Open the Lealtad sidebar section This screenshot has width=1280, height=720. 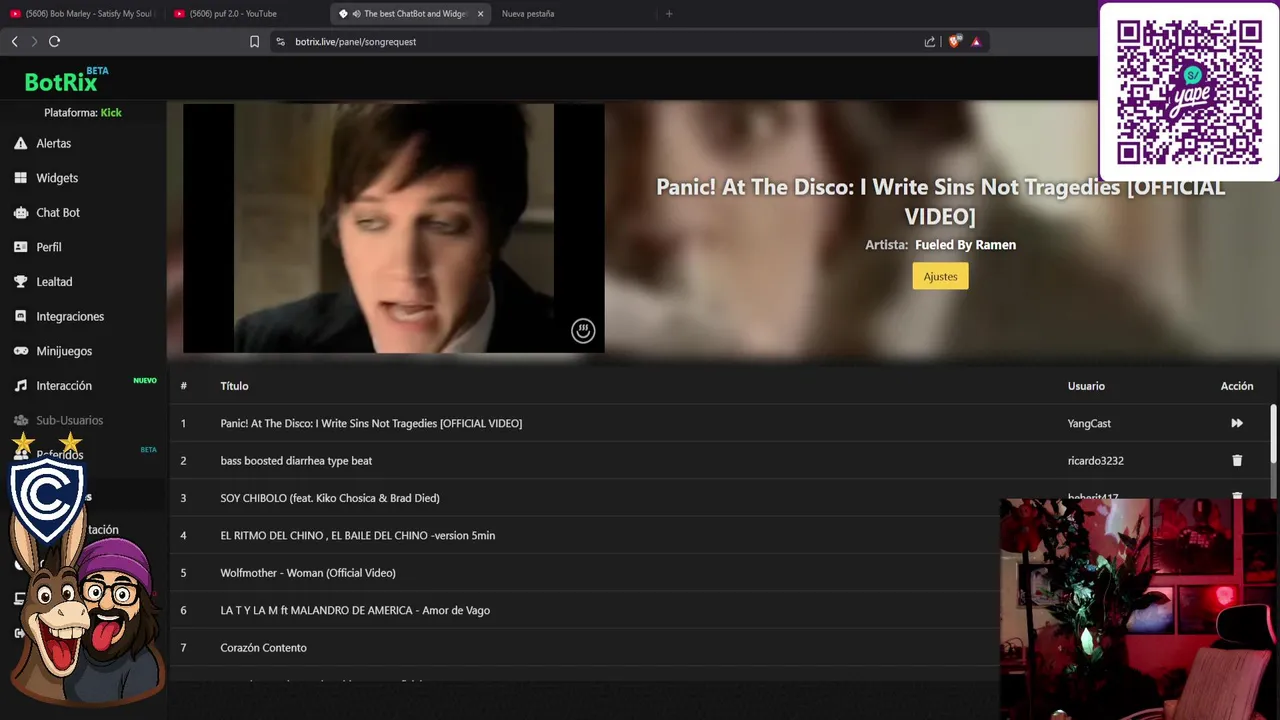pos(54,282)
